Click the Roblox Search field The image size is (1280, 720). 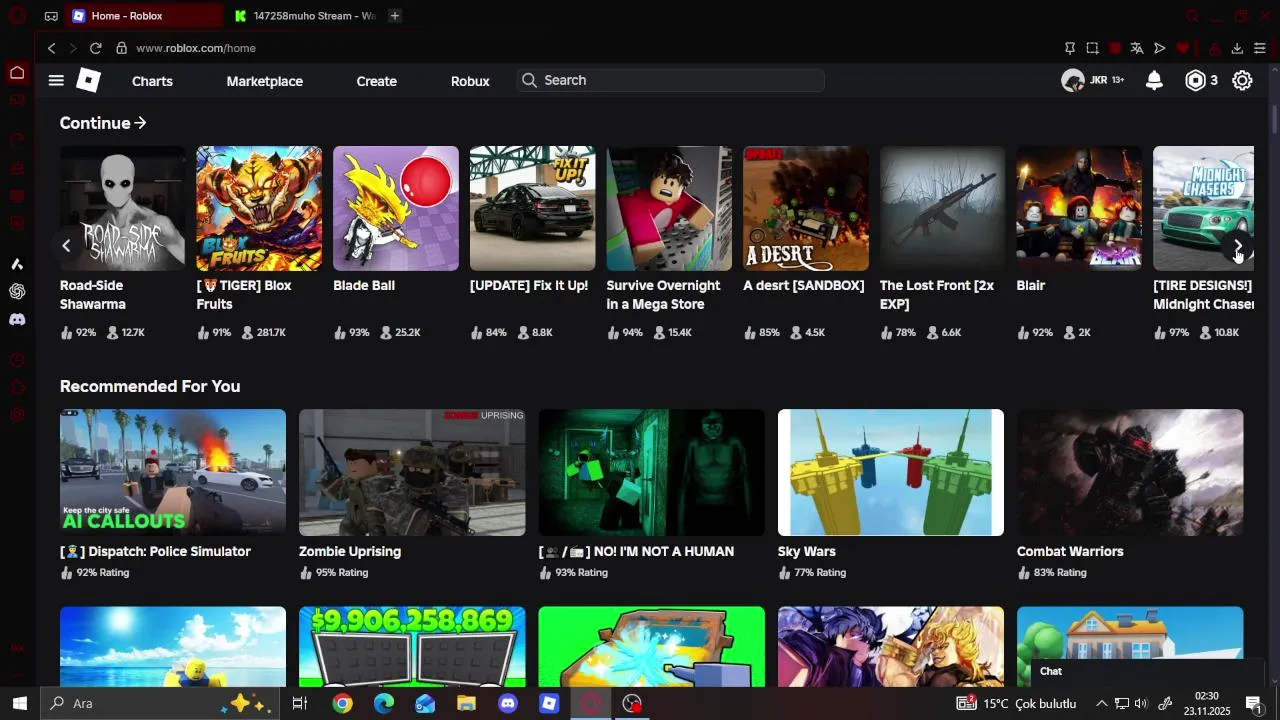pos(671,80)
